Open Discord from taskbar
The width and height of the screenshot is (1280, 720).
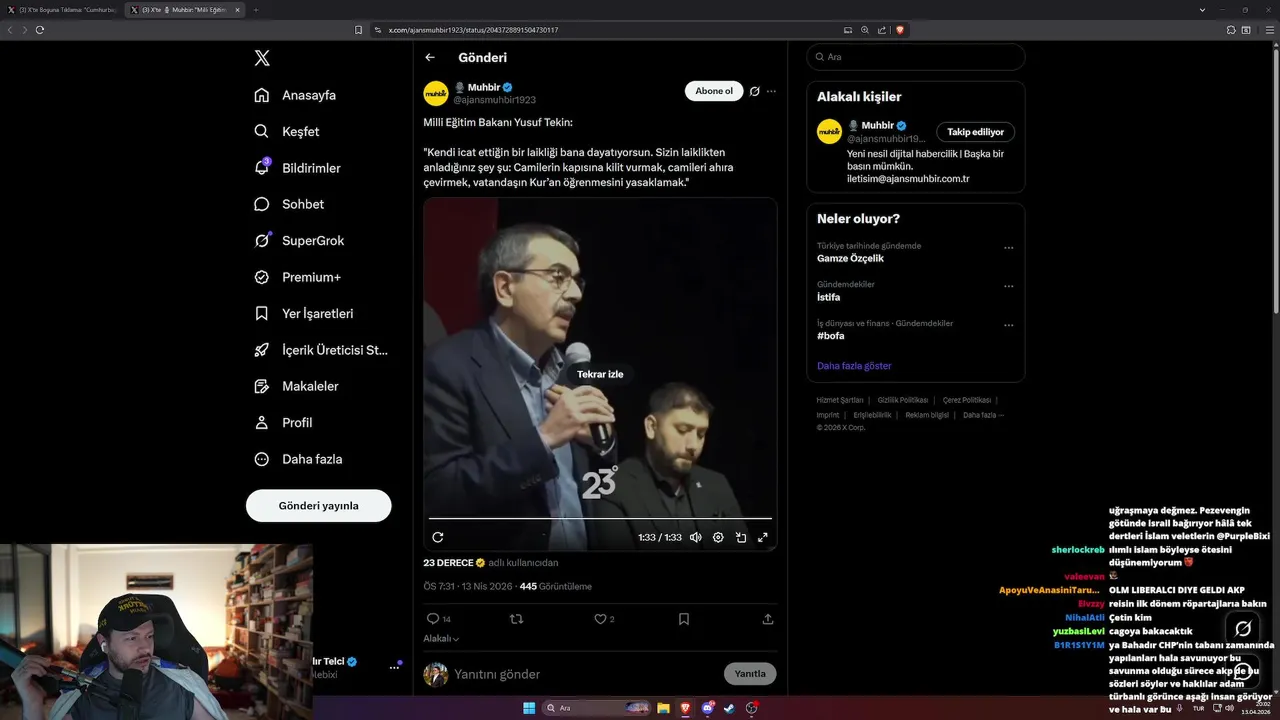(708, 708)
